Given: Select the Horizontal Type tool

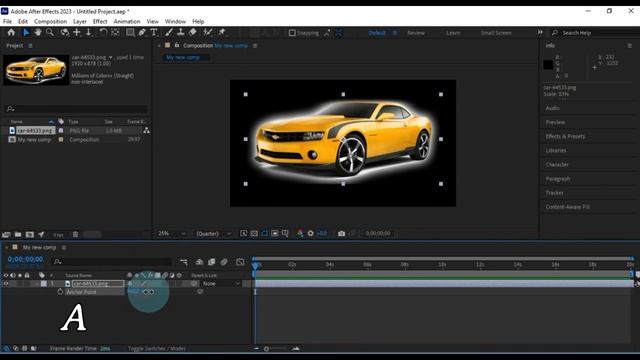Looking at the screenshot, I should [154, 32].
